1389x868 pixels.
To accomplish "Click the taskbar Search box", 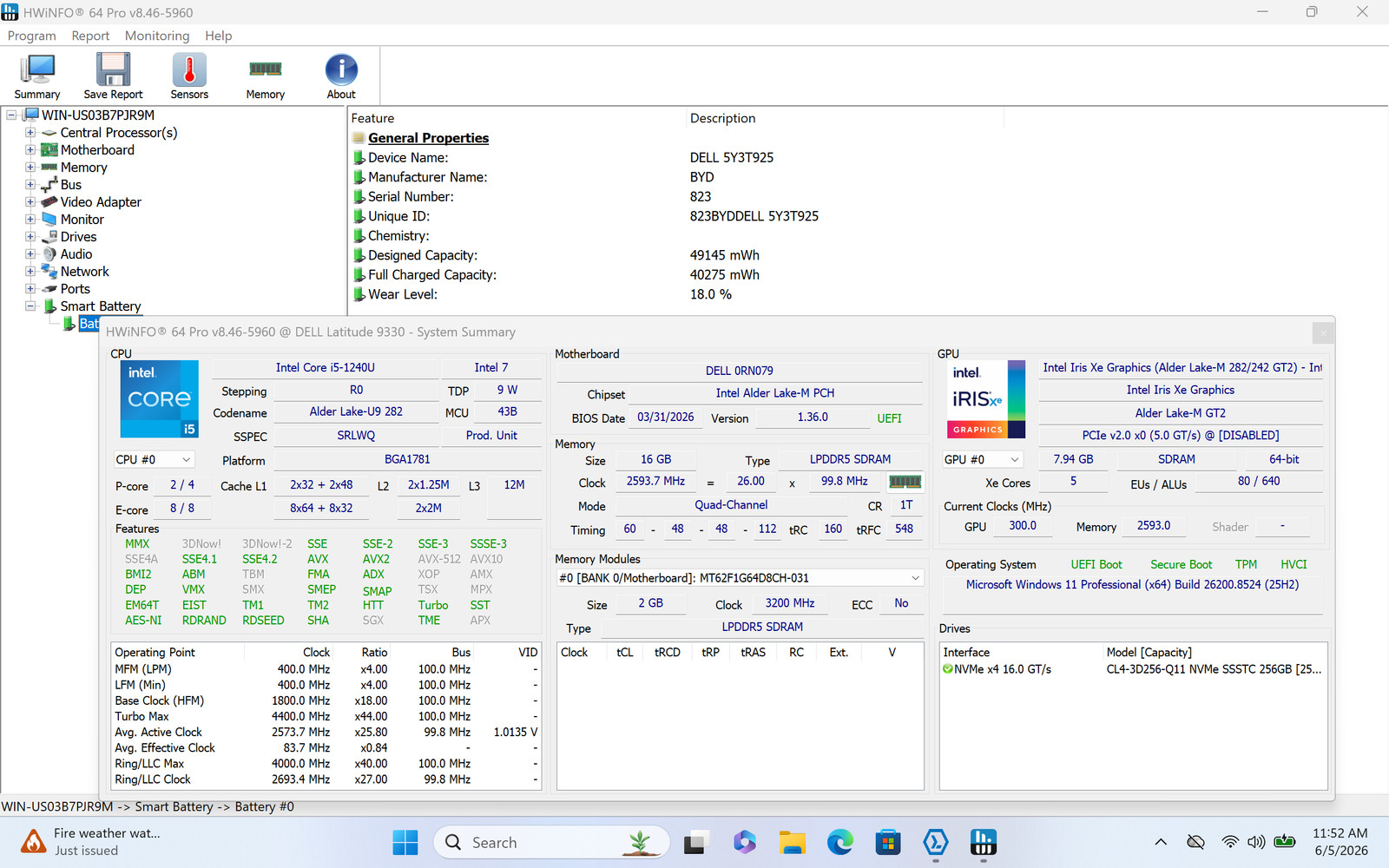I will point(552,842).
